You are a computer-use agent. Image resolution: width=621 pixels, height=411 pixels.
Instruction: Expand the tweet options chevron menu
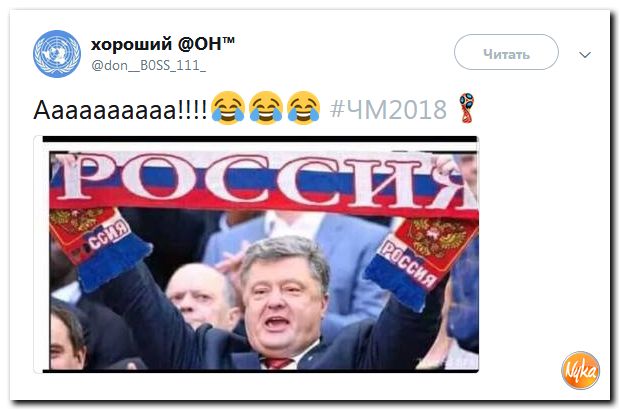[585, 55]
